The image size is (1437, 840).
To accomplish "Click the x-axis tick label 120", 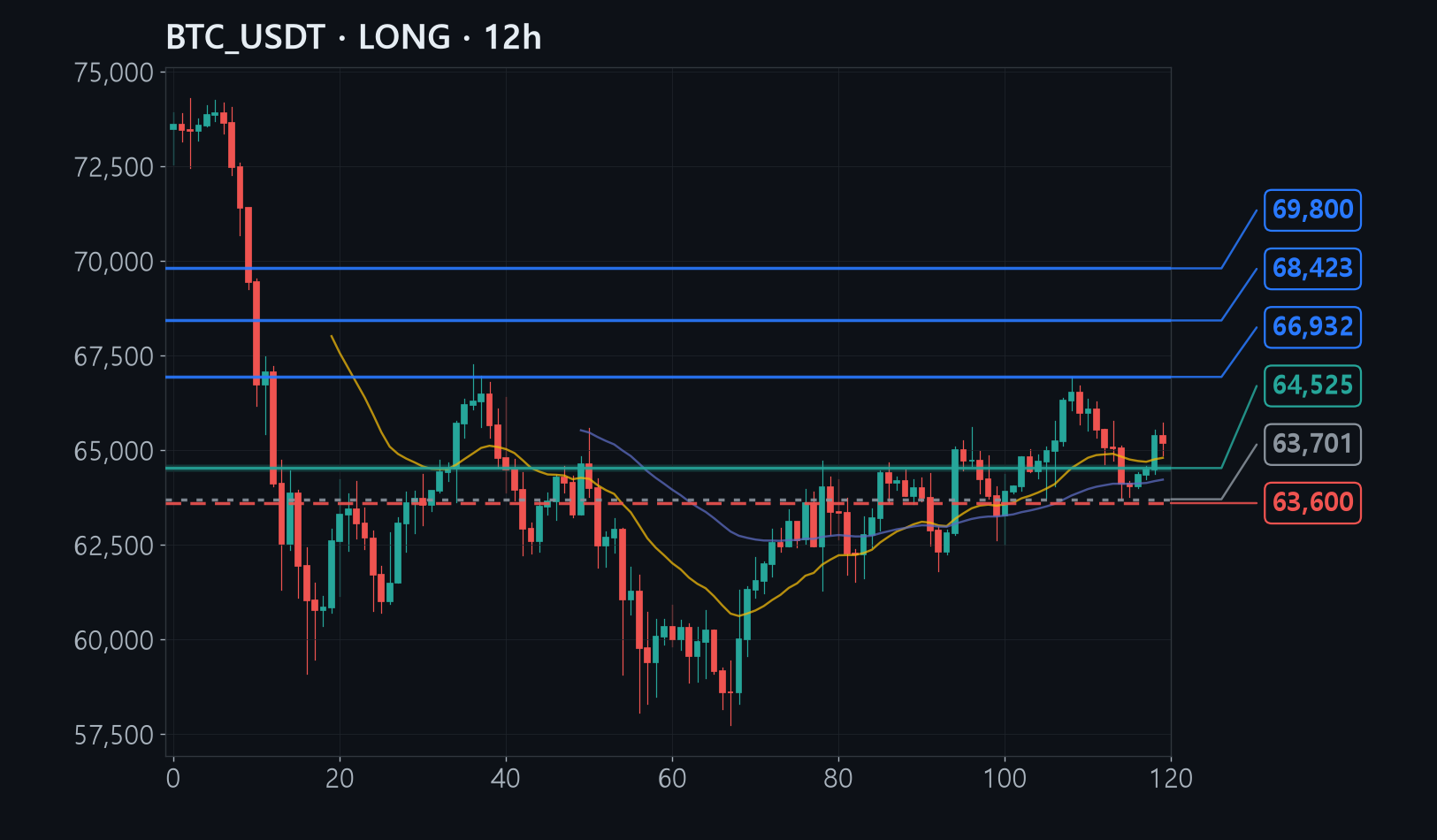I will pos(1171,779).
